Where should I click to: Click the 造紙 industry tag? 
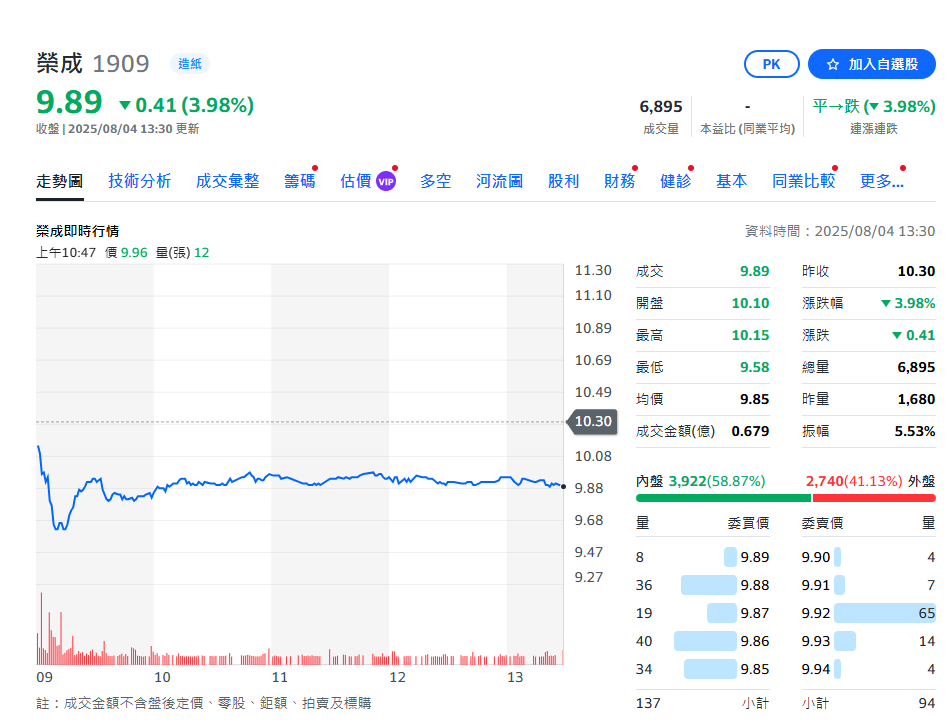(x=189, y=64)
